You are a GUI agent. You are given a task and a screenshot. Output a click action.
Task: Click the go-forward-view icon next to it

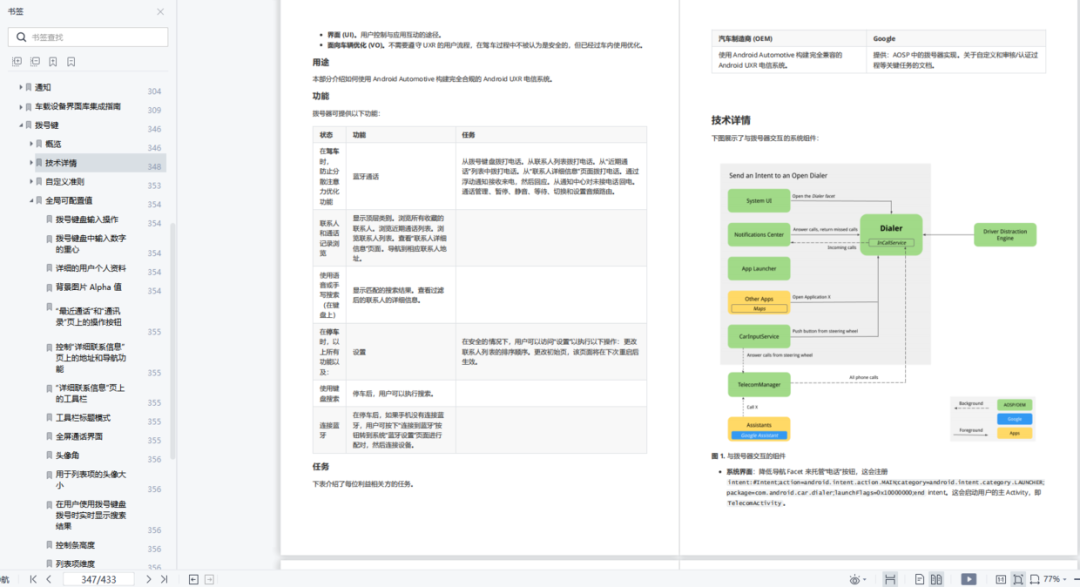click(x=209, y=579)
